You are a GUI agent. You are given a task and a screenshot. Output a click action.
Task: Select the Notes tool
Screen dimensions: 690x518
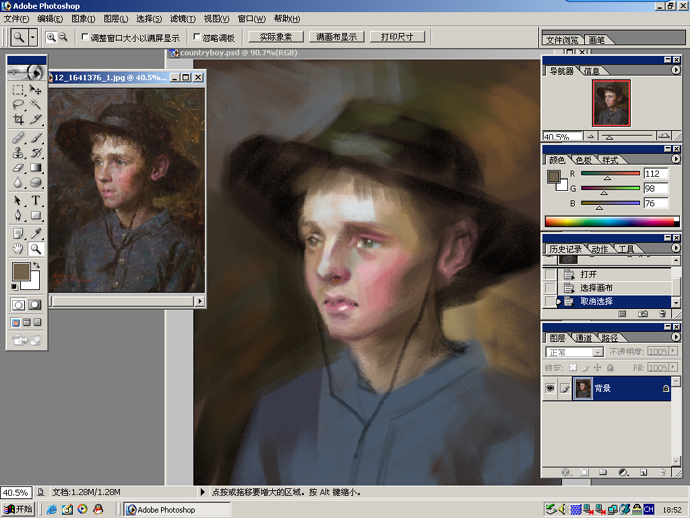pos(18,234)
